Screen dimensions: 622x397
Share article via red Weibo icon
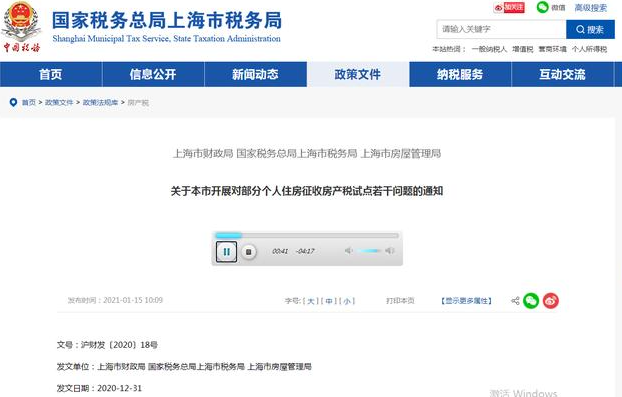click(x=551, y=301)
